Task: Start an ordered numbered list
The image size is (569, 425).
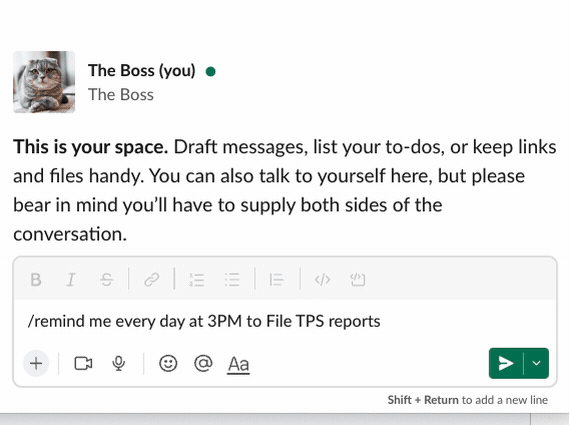Action: (197, 280)
